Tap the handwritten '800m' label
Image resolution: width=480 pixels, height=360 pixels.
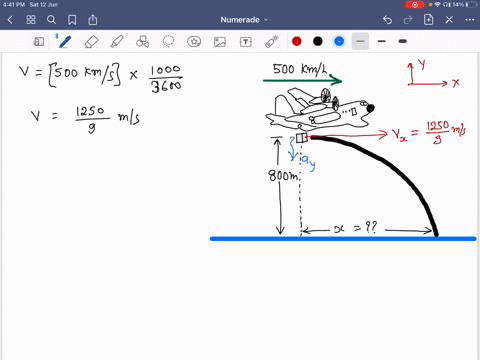coord(283,175)
